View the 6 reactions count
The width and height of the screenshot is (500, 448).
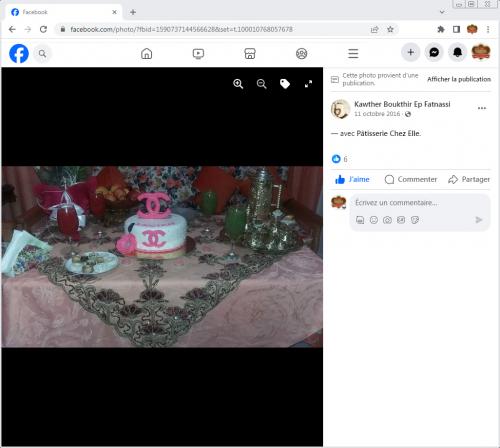[345, 159]
